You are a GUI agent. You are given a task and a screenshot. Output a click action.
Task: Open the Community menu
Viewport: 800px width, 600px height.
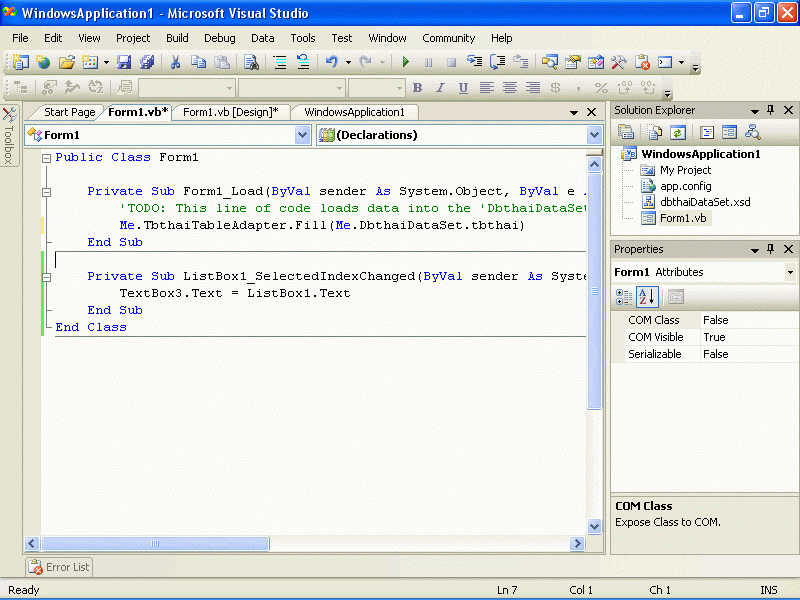(448, 38)
